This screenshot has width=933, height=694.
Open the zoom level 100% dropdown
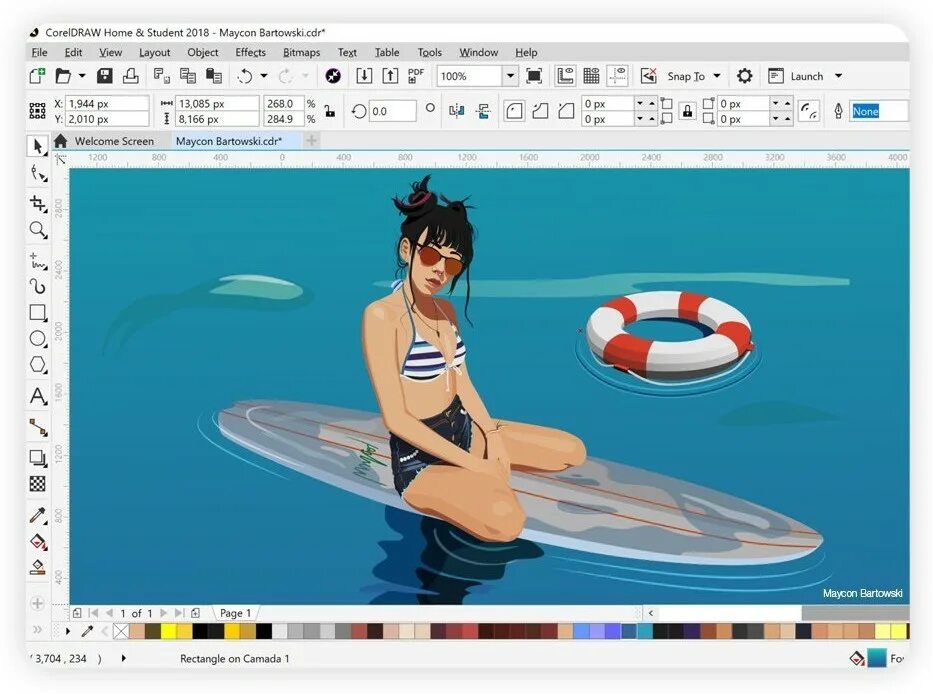[x=510, y=76]
